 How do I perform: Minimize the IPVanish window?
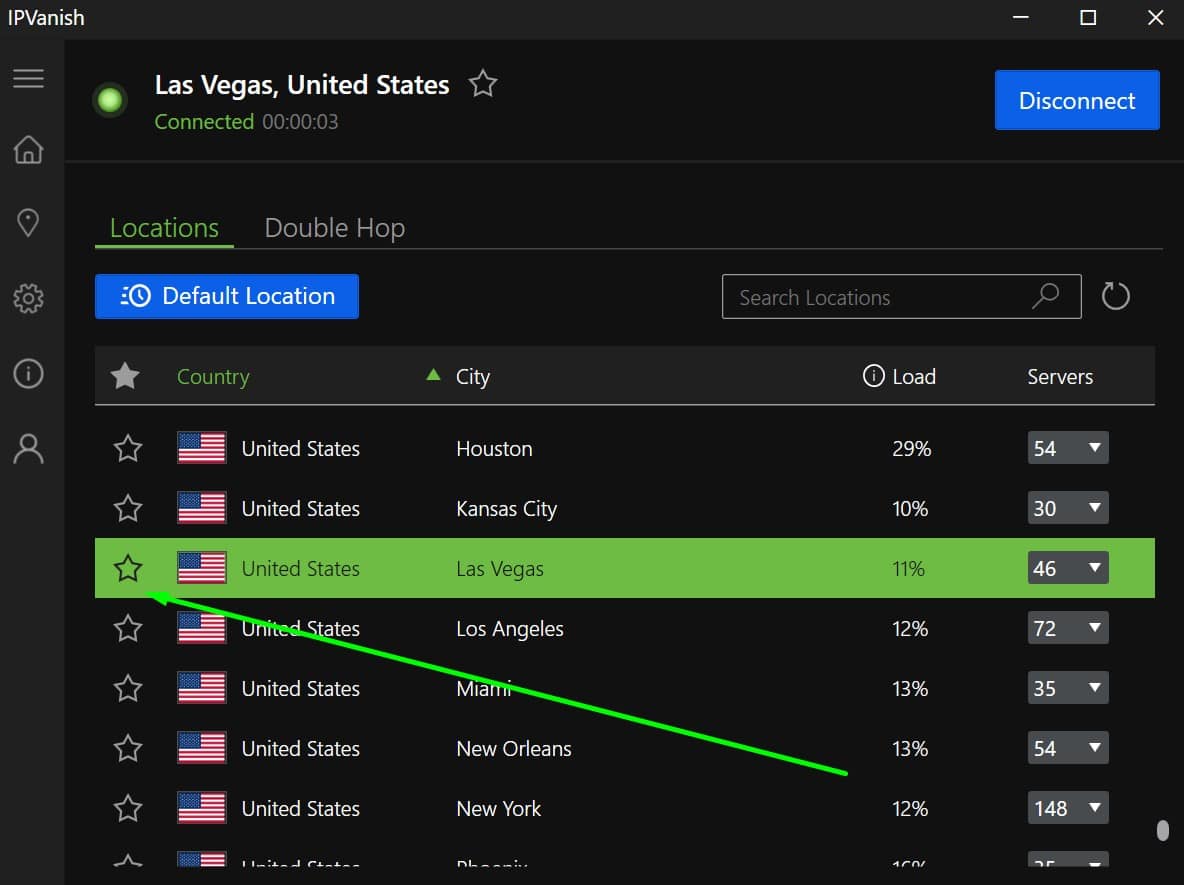pyautogui.click(x=1021, y=17)
